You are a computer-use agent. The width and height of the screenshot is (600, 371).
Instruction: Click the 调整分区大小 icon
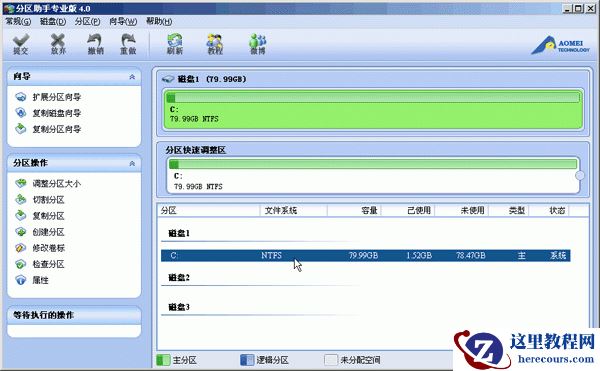[x=21, y=183]
